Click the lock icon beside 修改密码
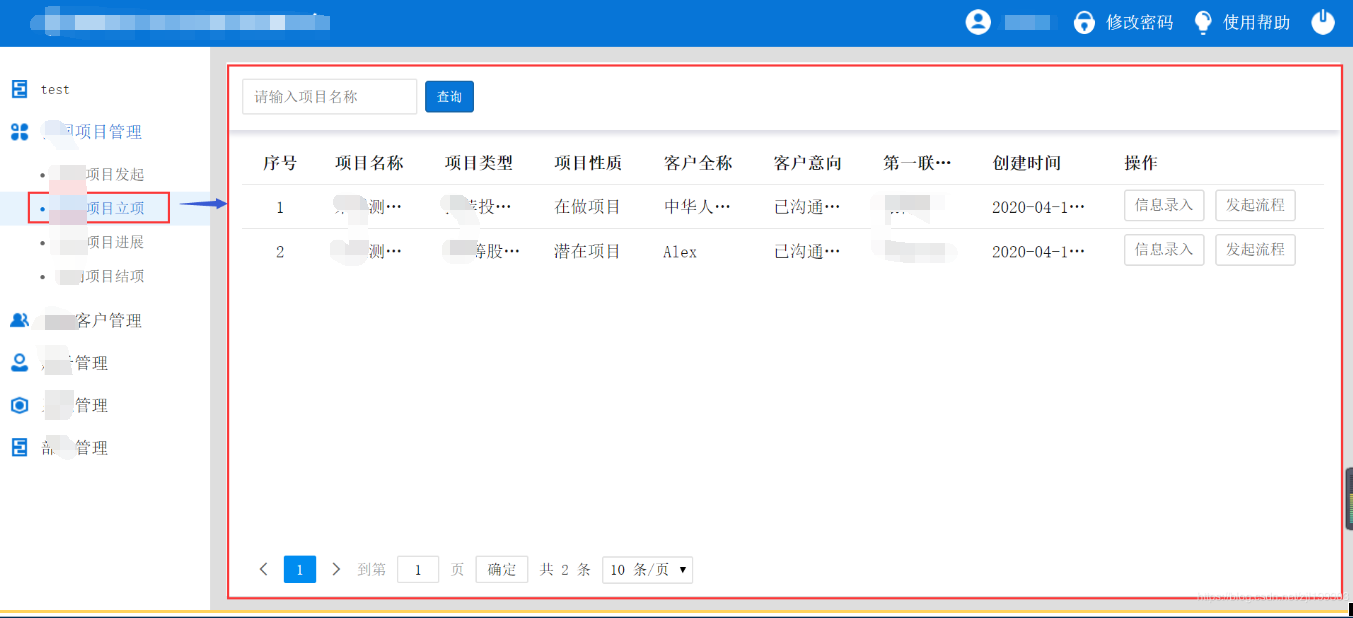This screenshot has height=618, width=1353. click(1084, 21)
